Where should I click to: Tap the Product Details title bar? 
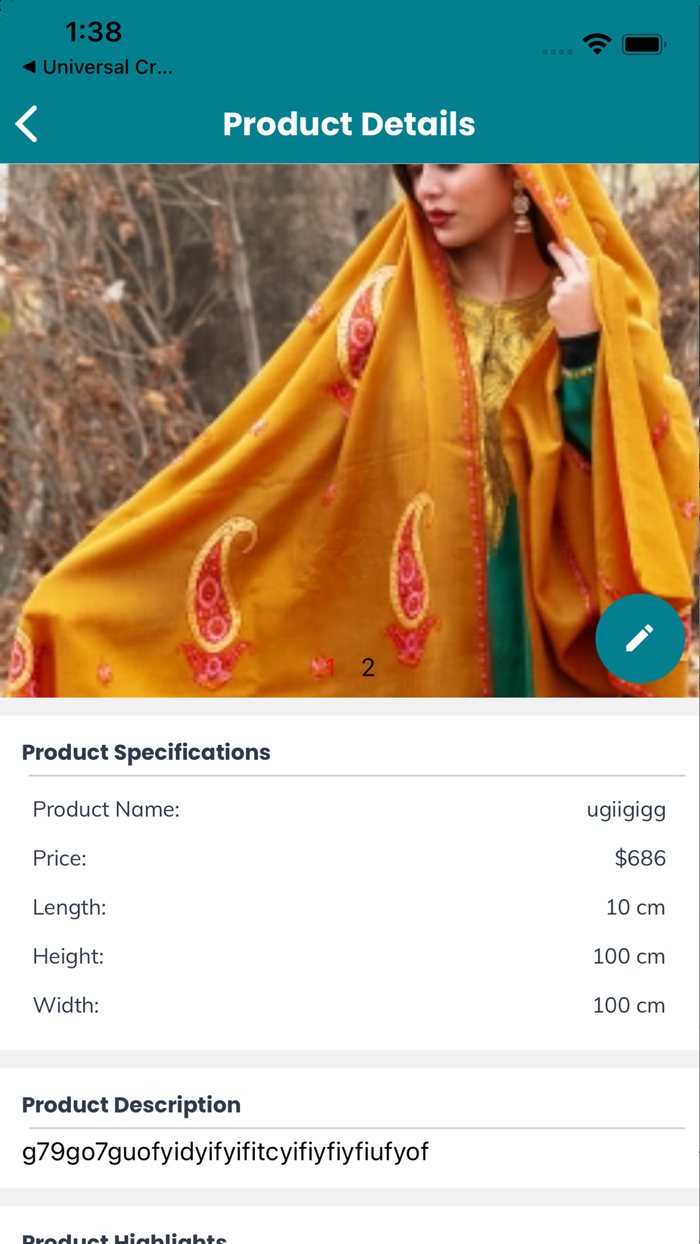pyautogui.click(x=349, y=123)
